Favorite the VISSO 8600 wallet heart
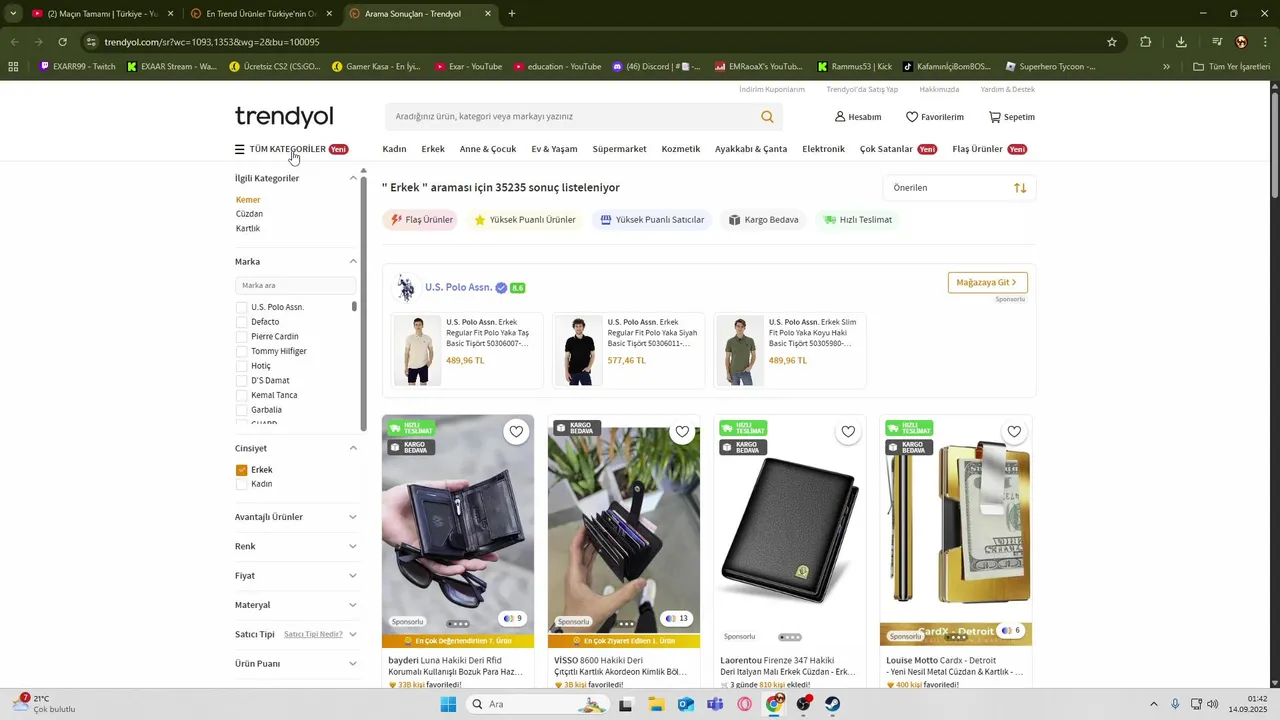This screenshot has height=720, width=1280. coord(682,432)
